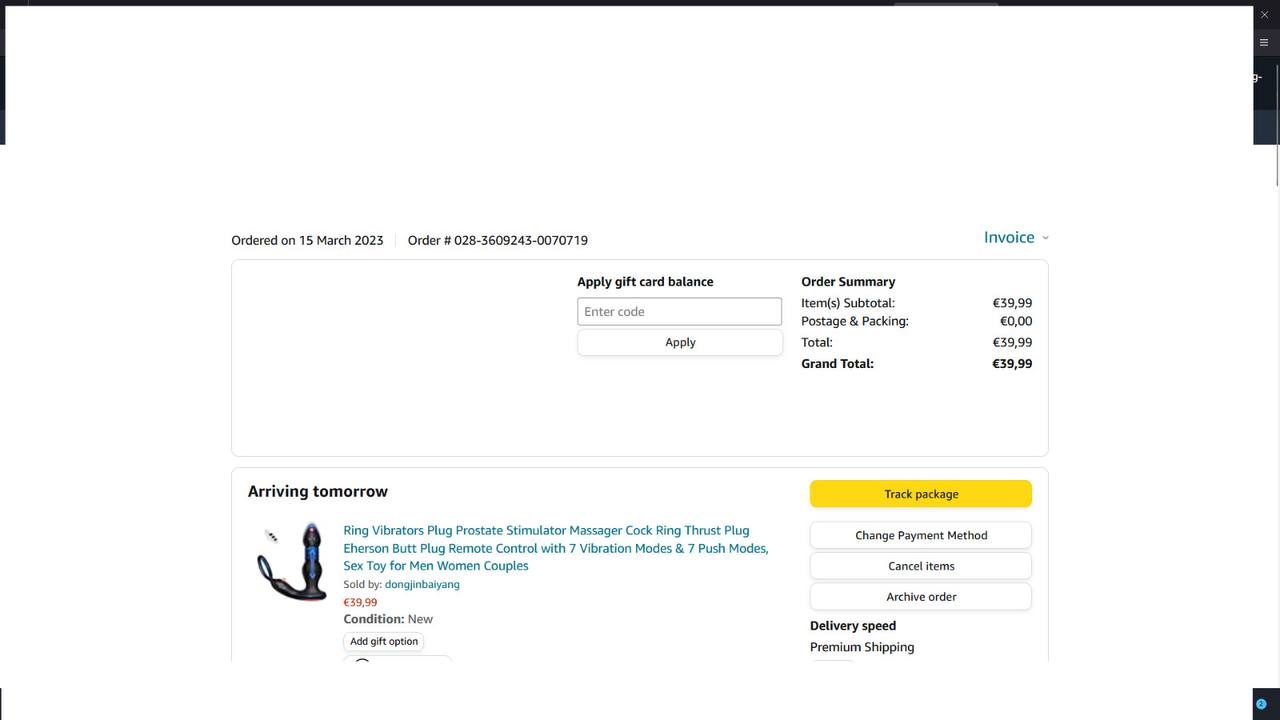Click the circular icon below Add gift option
The image size is (1280, 720).
(363, 660)
